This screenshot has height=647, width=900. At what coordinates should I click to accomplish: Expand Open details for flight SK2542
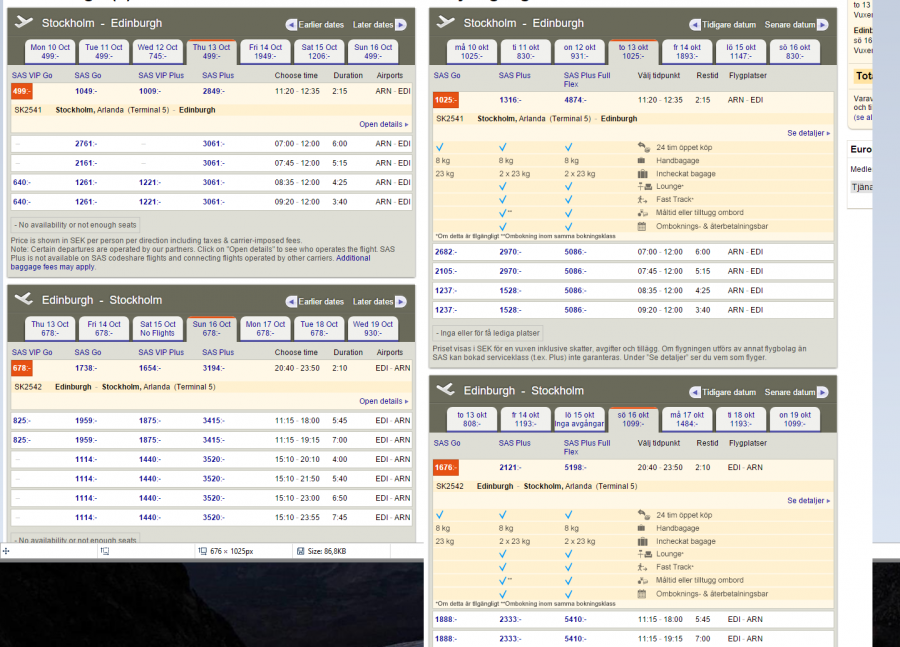pos(383,401)
